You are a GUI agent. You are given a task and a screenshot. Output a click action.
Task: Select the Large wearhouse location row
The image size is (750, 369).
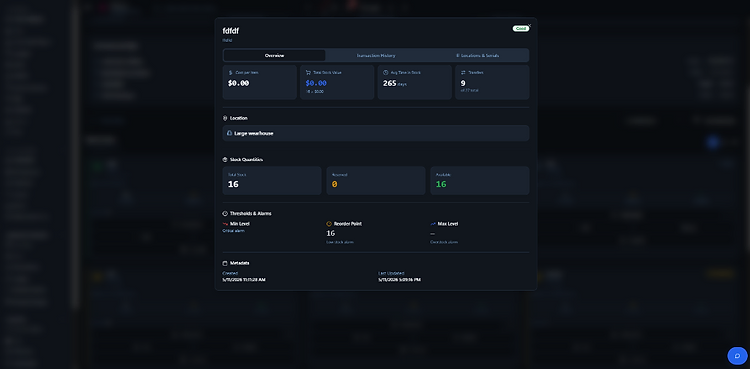point(376,133)
